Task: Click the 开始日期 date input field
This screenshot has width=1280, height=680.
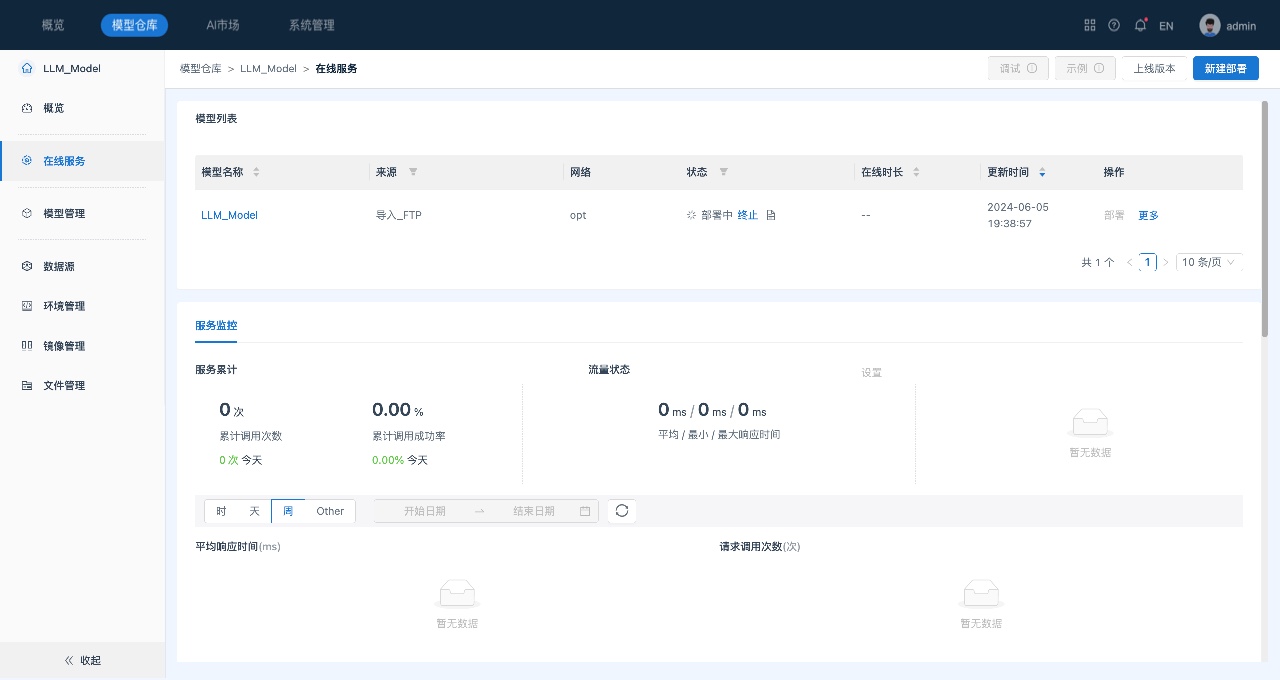Action: tap(425, 511)
